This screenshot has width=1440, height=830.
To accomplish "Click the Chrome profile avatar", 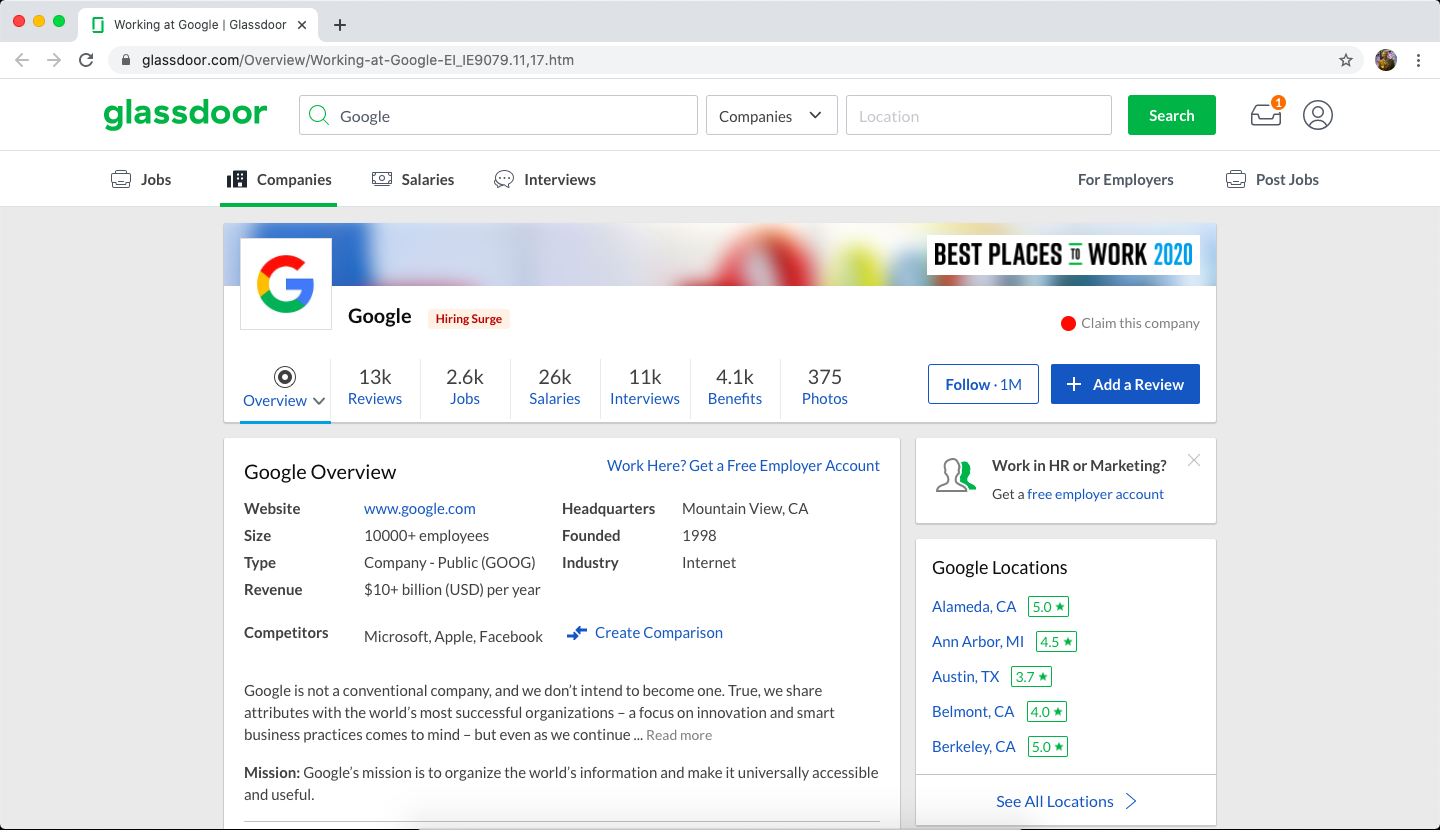I will (x=1386, y=60).
